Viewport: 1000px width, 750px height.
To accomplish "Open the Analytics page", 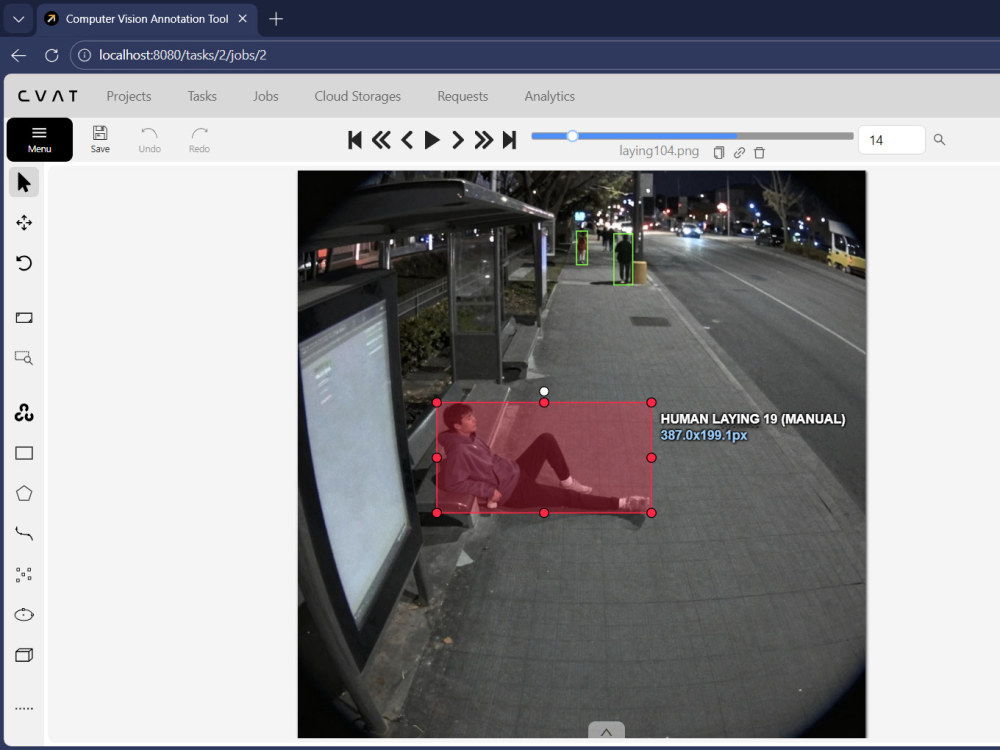I will click(x=550, y=96).
